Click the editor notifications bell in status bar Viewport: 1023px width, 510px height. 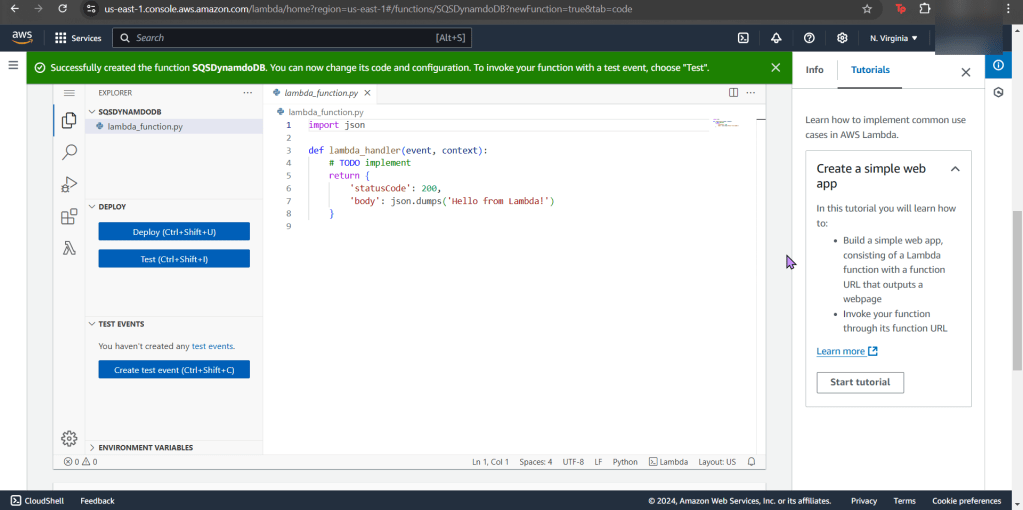751,462
